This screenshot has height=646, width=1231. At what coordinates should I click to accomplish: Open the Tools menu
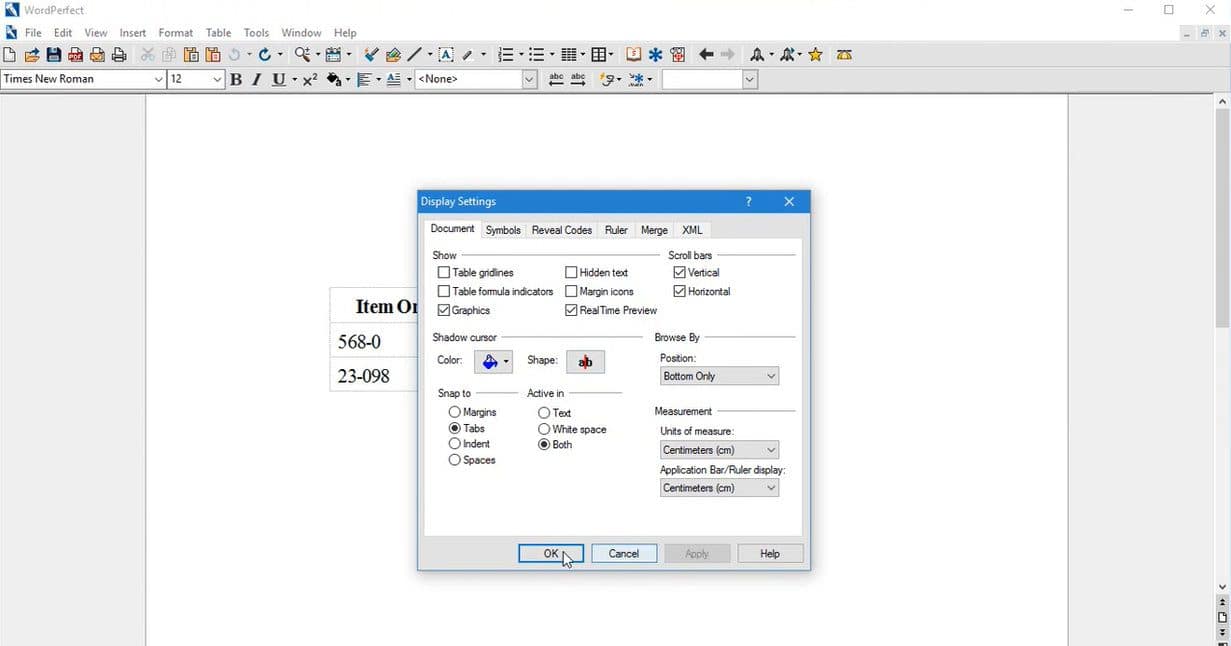[256, 32]
